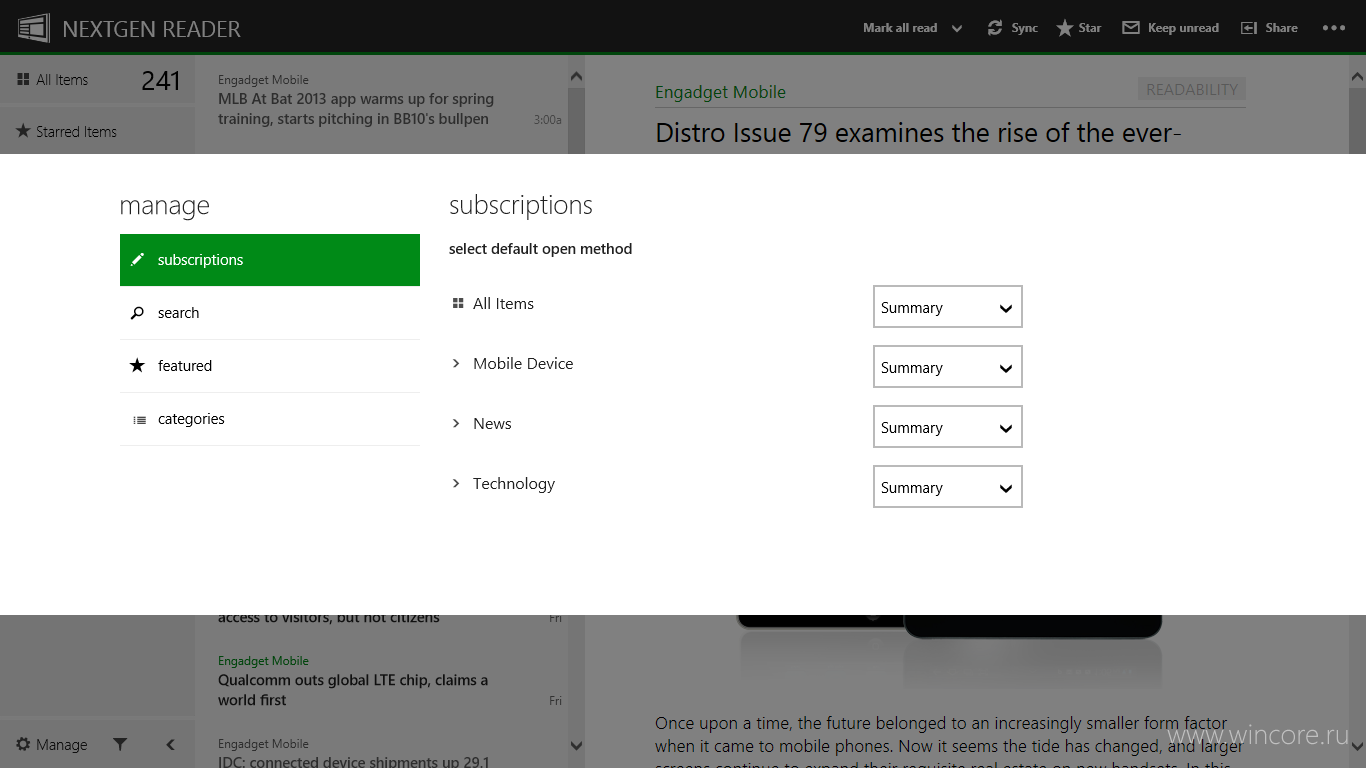The height and width of the screenshot is (768, 1366).
Task: Click the 'Mobile Device' category label
Action: point(523,364)
